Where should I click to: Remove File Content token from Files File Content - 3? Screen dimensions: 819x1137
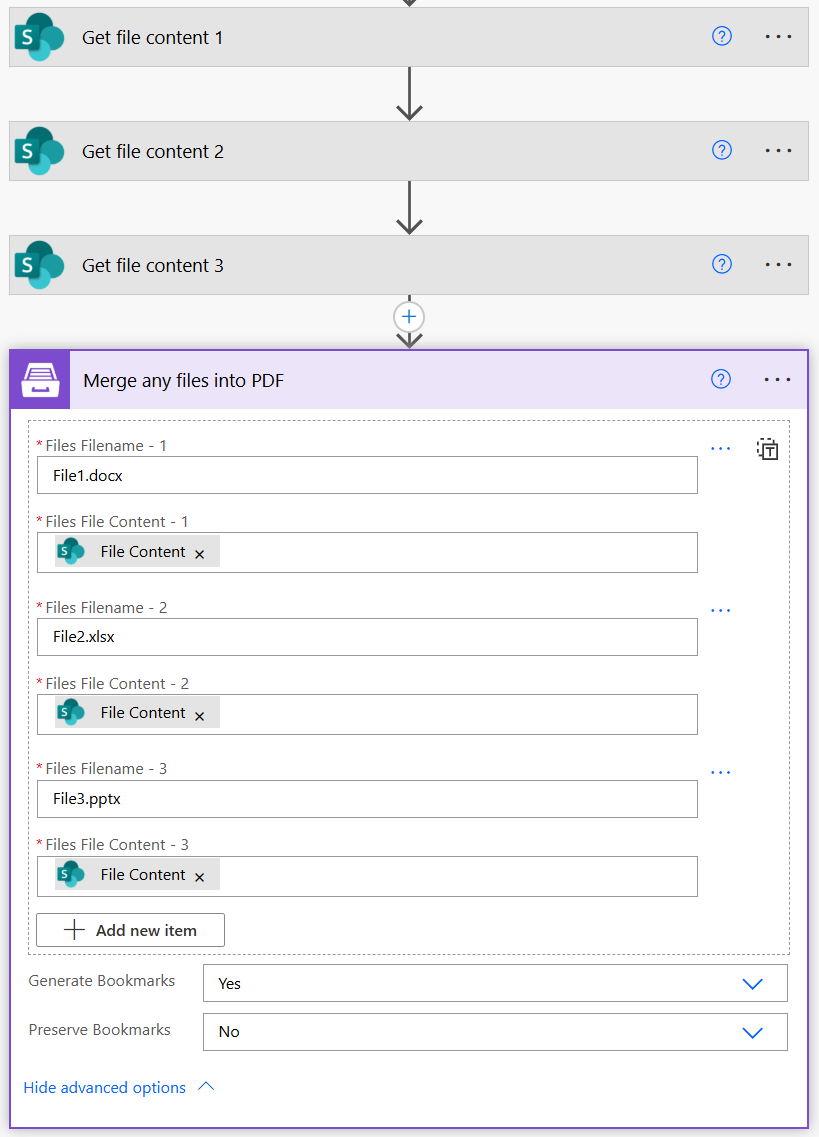(x=199, y=877)
